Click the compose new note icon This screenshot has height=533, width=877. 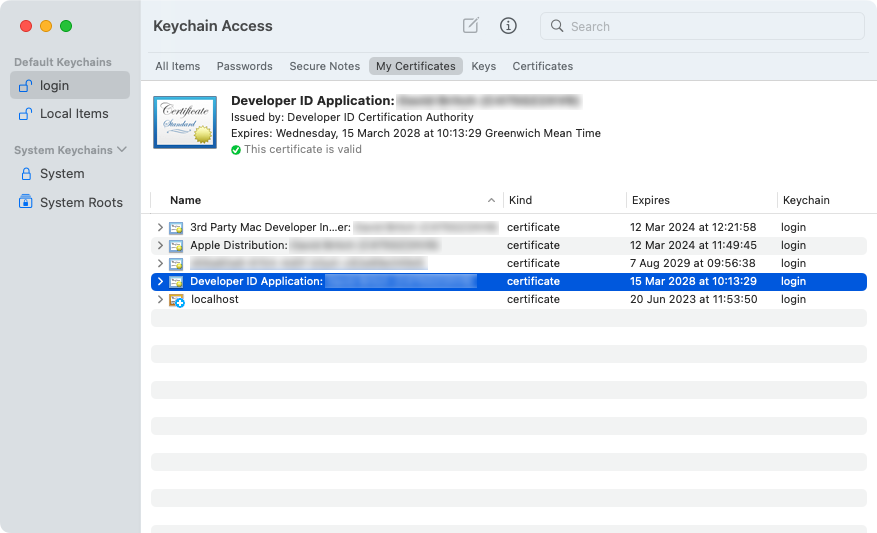coord(471,26)
